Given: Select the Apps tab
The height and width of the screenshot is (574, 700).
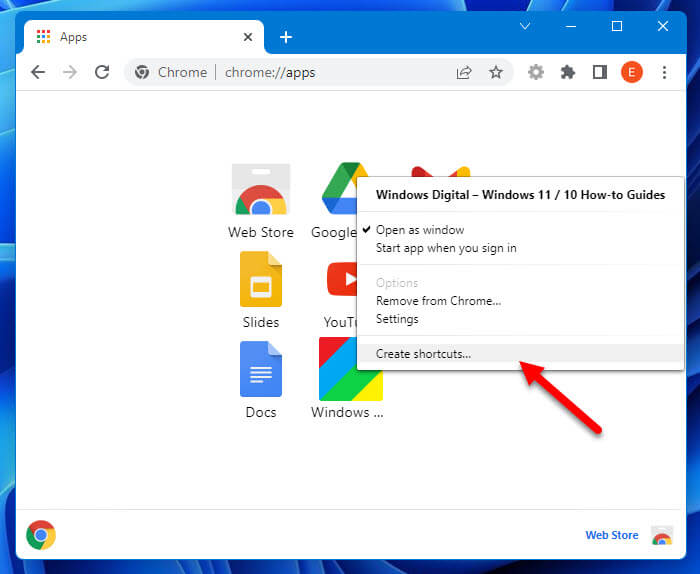Looking at the screenshot, I should 143,37.
